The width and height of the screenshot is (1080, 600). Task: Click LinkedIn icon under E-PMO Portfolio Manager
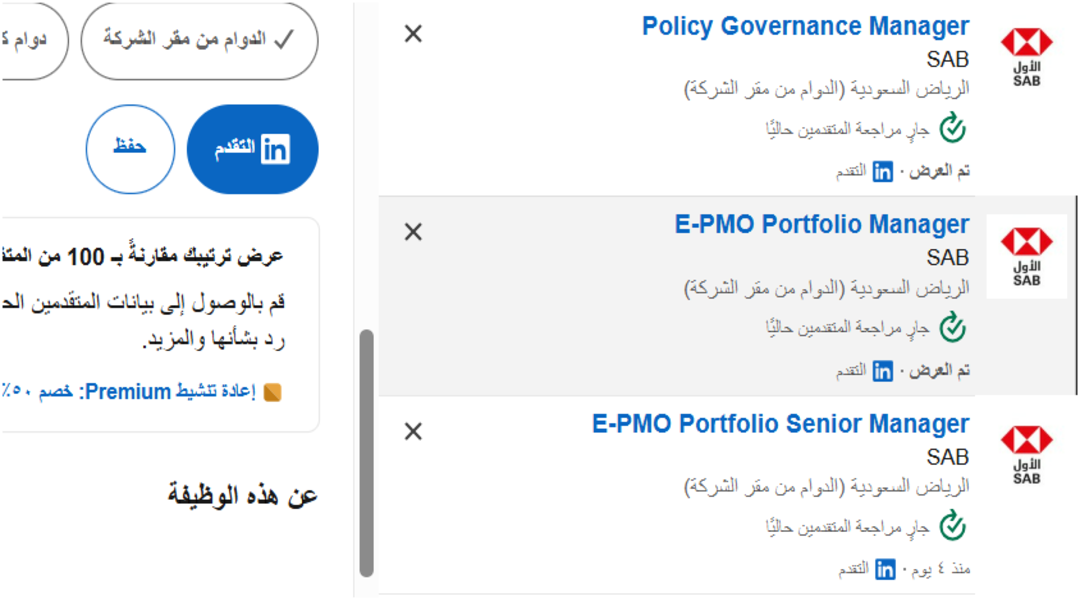pyautogui.click(x=882, y=371)
